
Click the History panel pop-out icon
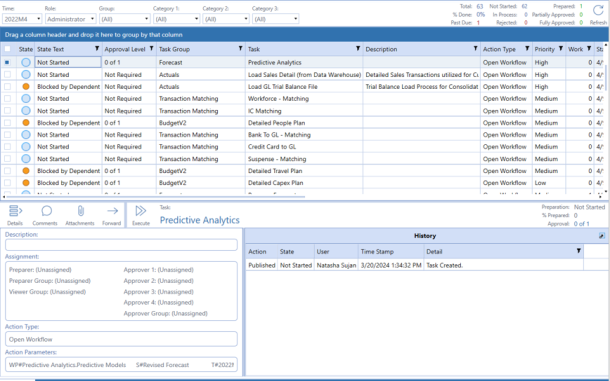click(601, 236)
